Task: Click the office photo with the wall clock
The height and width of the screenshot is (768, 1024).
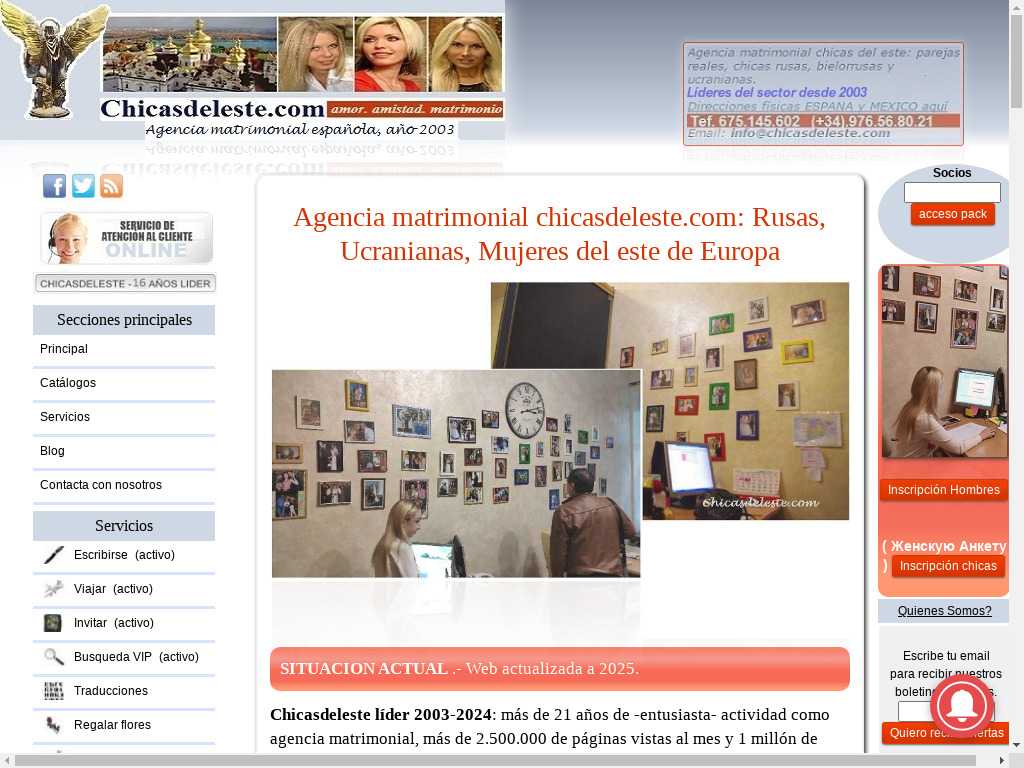Action: (x=456, y=473)
